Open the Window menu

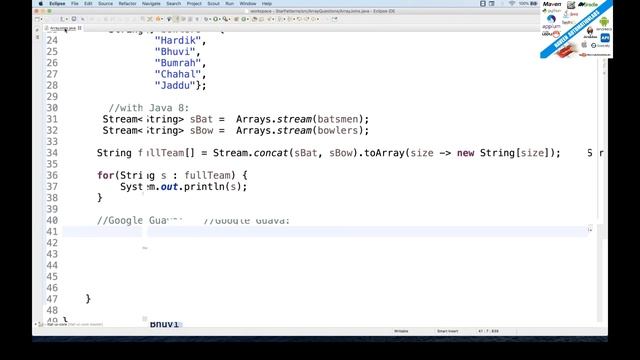point(248,3)
